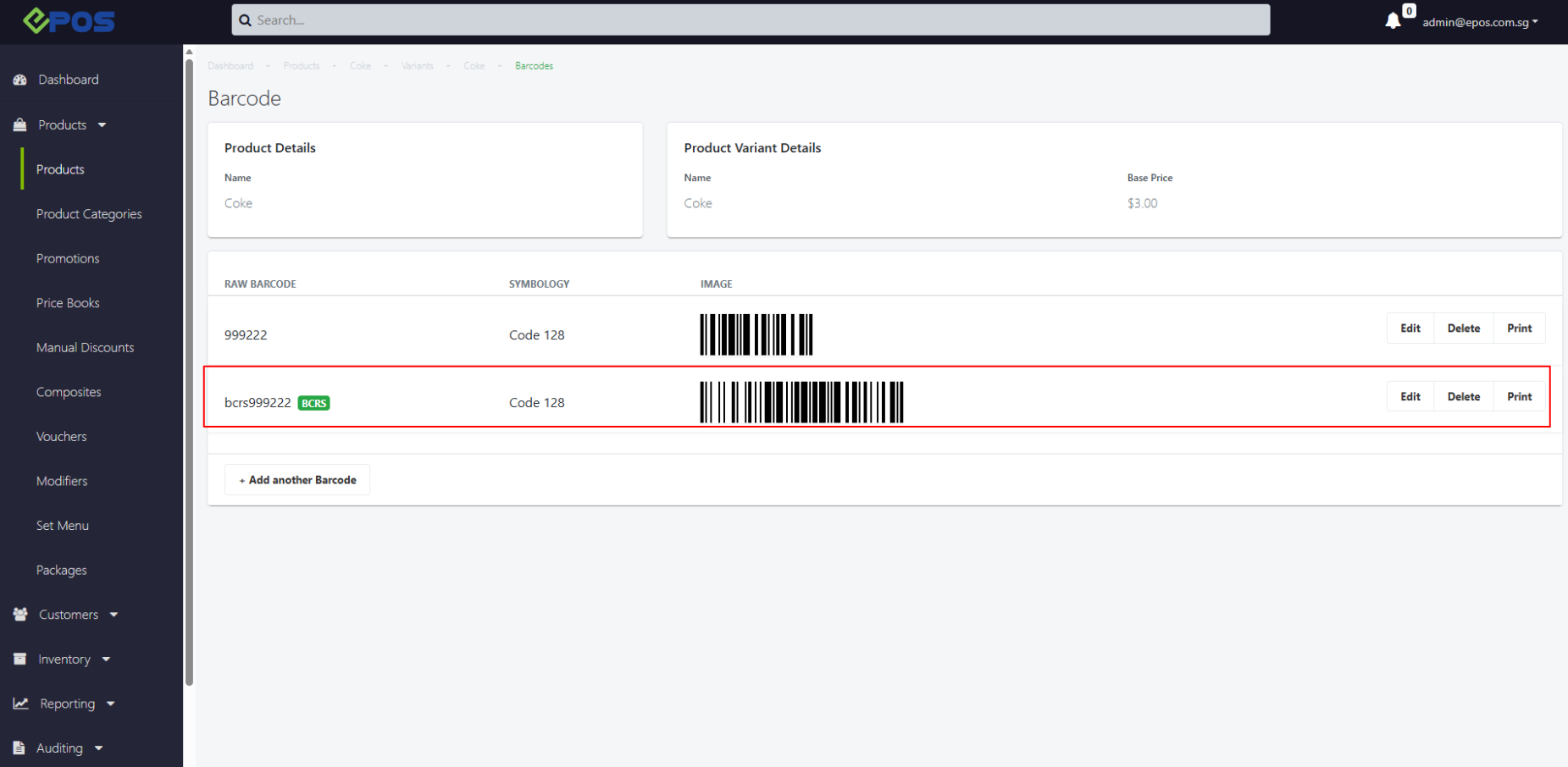
Task: Expand the Inventory sidebar arrow
Action: point(106,659)
